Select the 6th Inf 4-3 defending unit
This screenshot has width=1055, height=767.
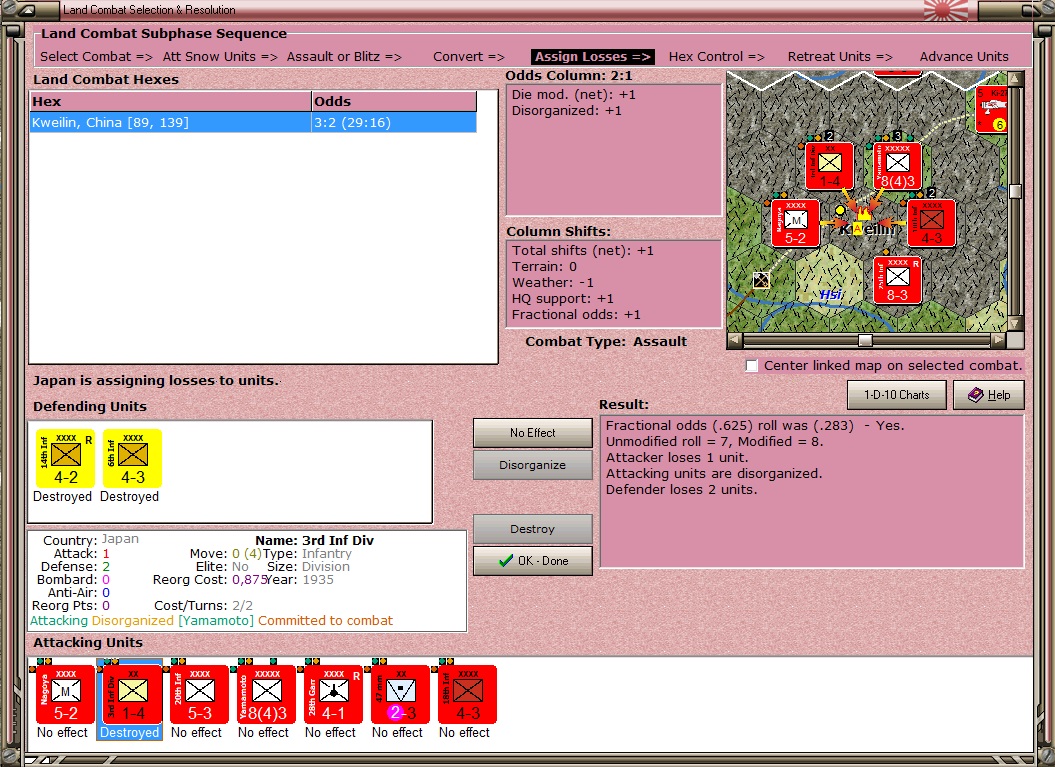133,458
